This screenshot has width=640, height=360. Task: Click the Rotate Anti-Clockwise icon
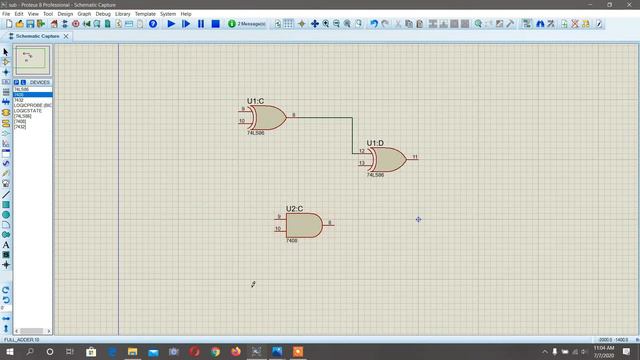(x=6, y=300)
